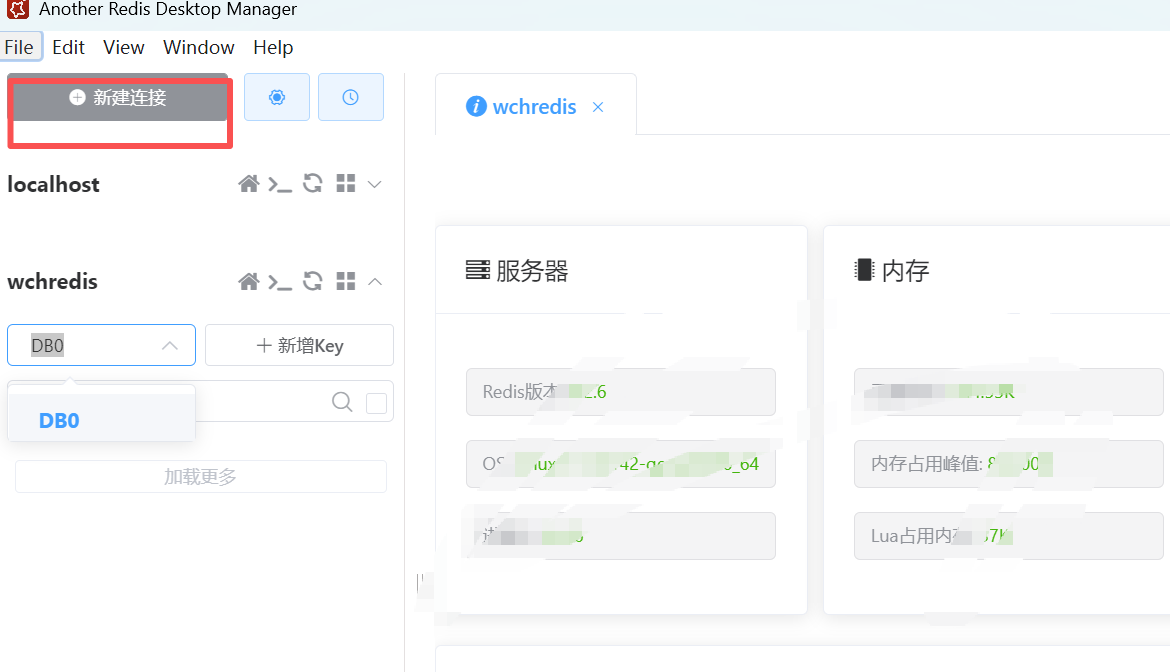
Task: Click the OS information field
Action: (x=621, y=464)
